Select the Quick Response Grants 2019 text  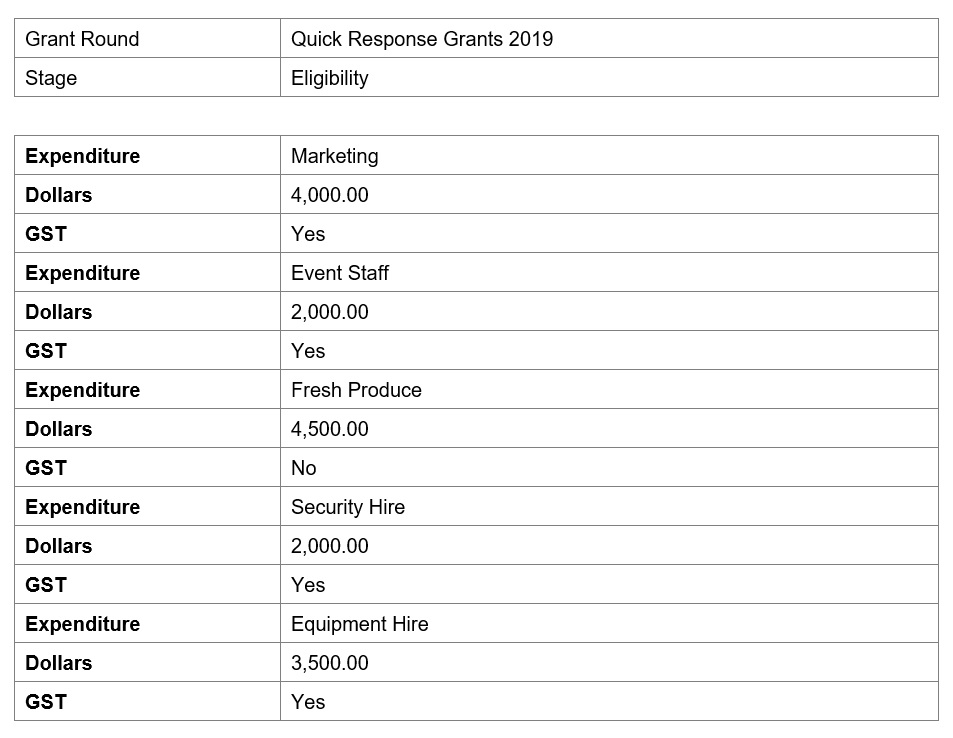point(421,39)
